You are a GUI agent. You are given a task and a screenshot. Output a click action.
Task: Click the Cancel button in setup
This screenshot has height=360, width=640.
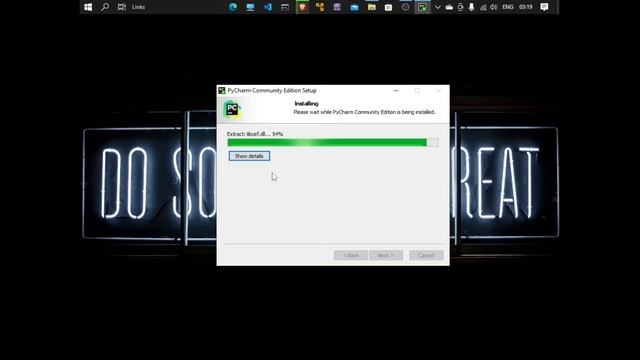tap(426, 256)
